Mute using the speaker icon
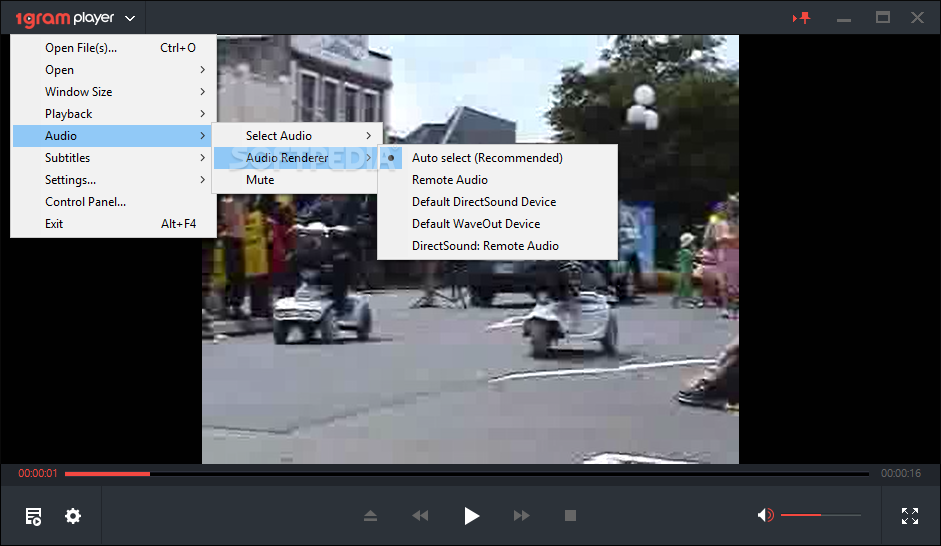The height and width of the screenshot is (546, 941). coord(765,515)
